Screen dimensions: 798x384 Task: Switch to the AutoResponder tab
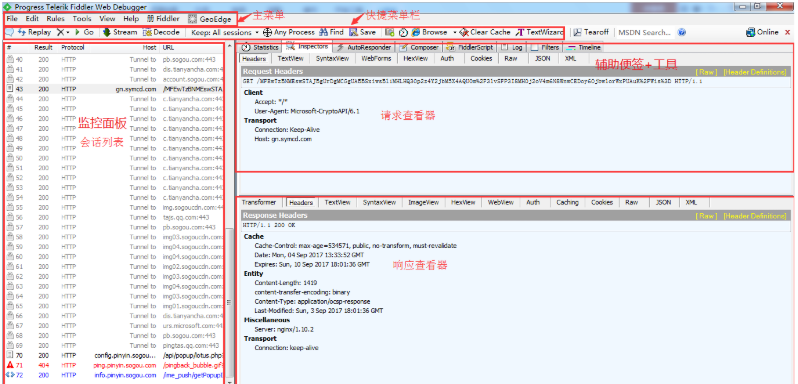coord(363,47)
